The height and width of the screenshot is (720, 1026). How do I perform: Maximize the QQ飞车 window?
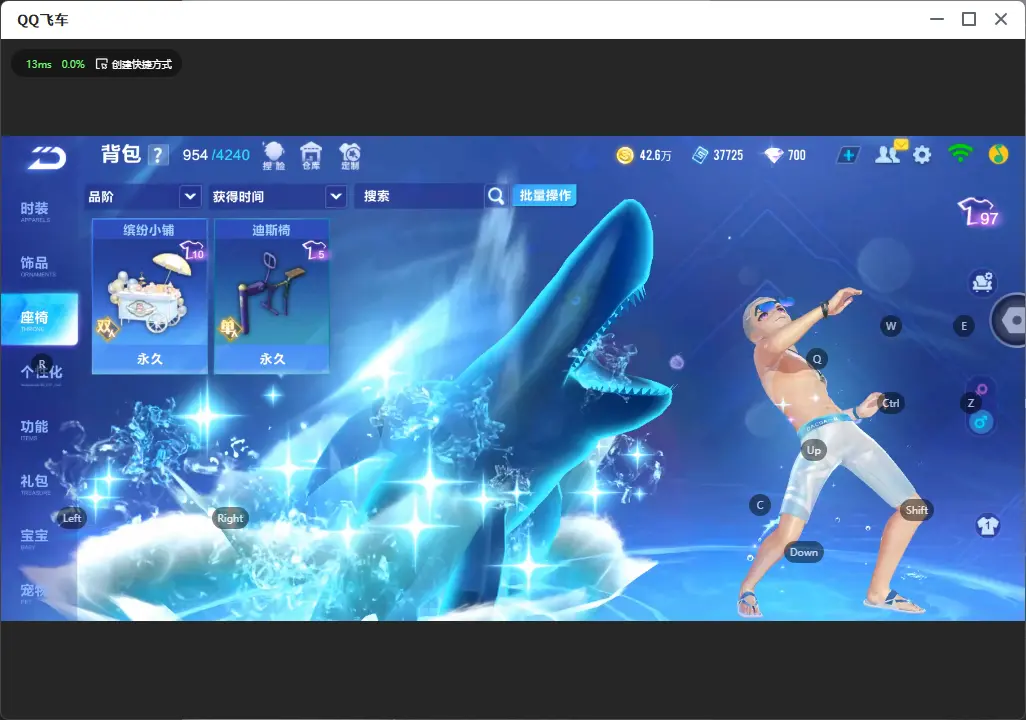[969, 20]
